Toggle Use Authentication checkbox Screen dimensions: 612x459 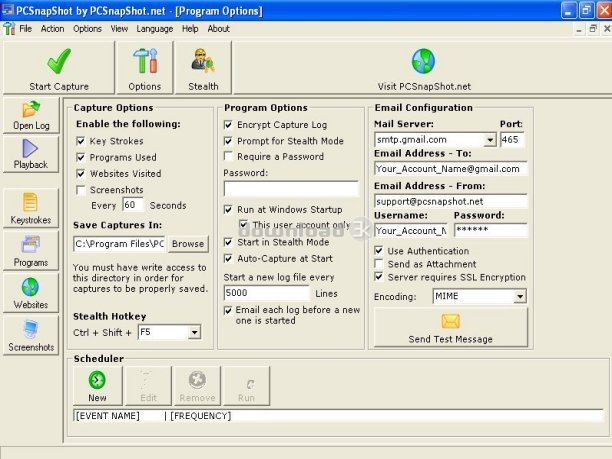pos(379,251)
